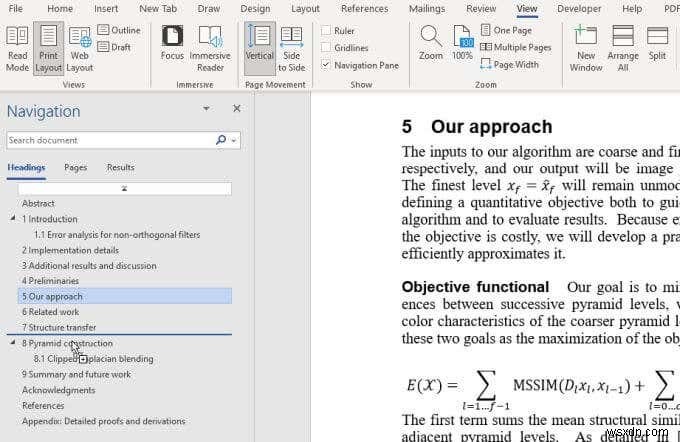Screen dimensions: 680x442
Task: Open the Developer tab
Action: tap(579, 9)
